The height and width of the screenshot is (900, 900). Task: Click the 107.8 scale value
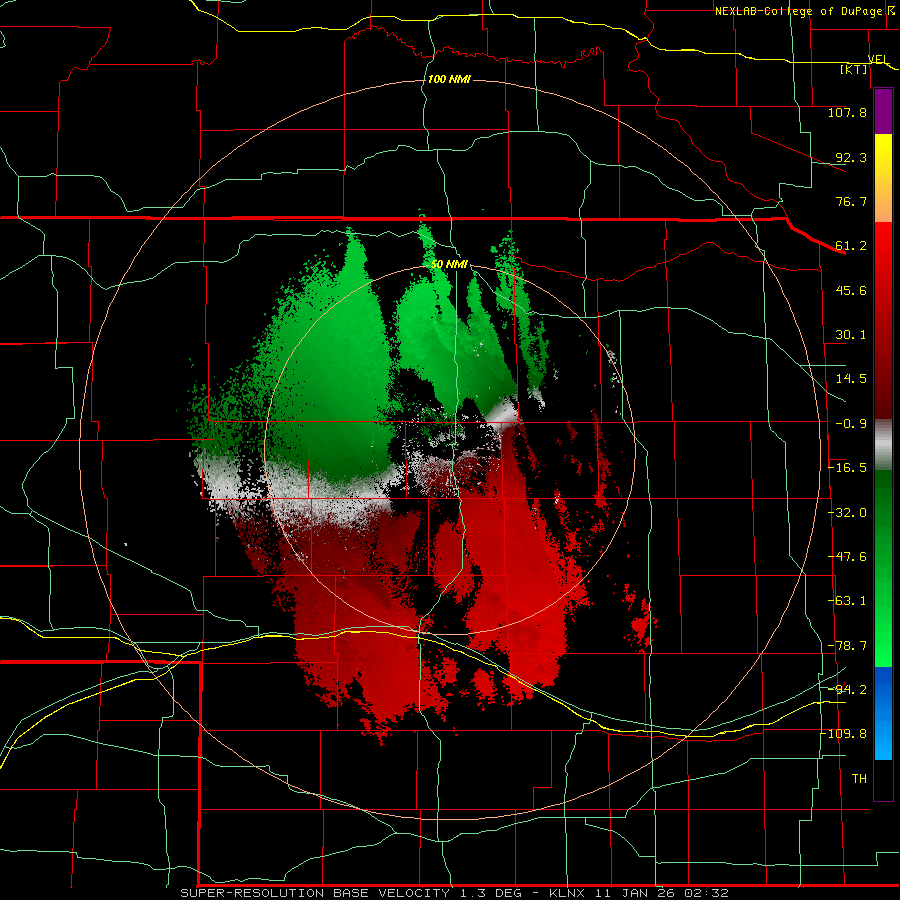click(847, 112)
